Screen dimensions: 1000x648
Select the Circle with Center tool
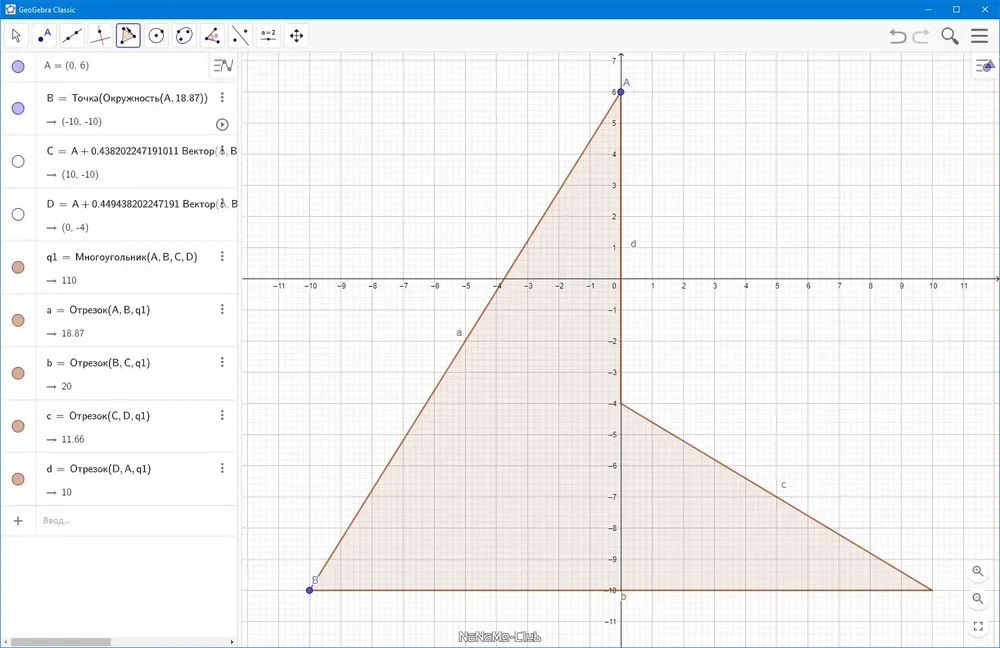point(156,36)
